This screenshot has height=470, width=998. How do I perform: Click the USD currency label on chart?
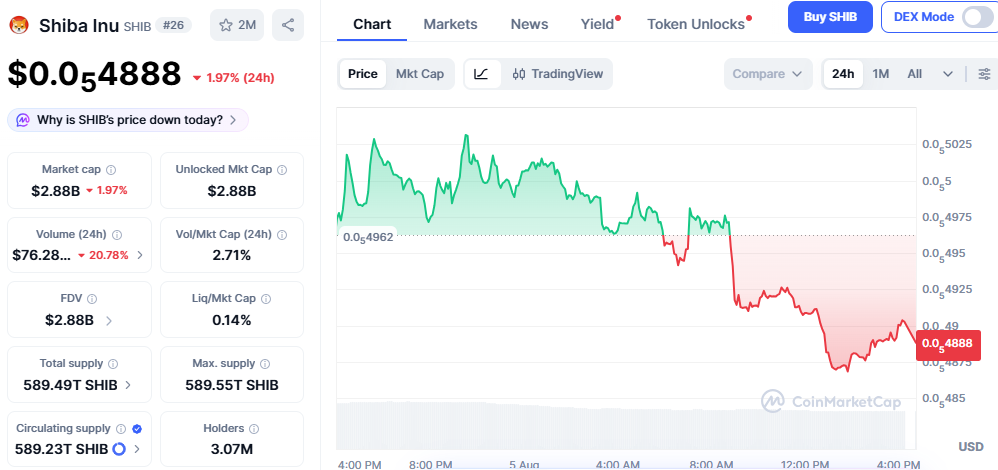tap(971, 447)
